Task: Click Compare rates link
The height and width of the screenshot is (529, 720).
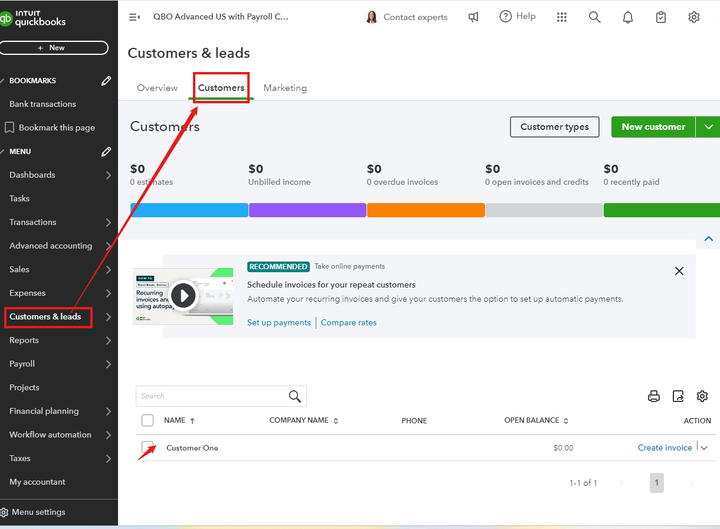Action: (349, 323)
